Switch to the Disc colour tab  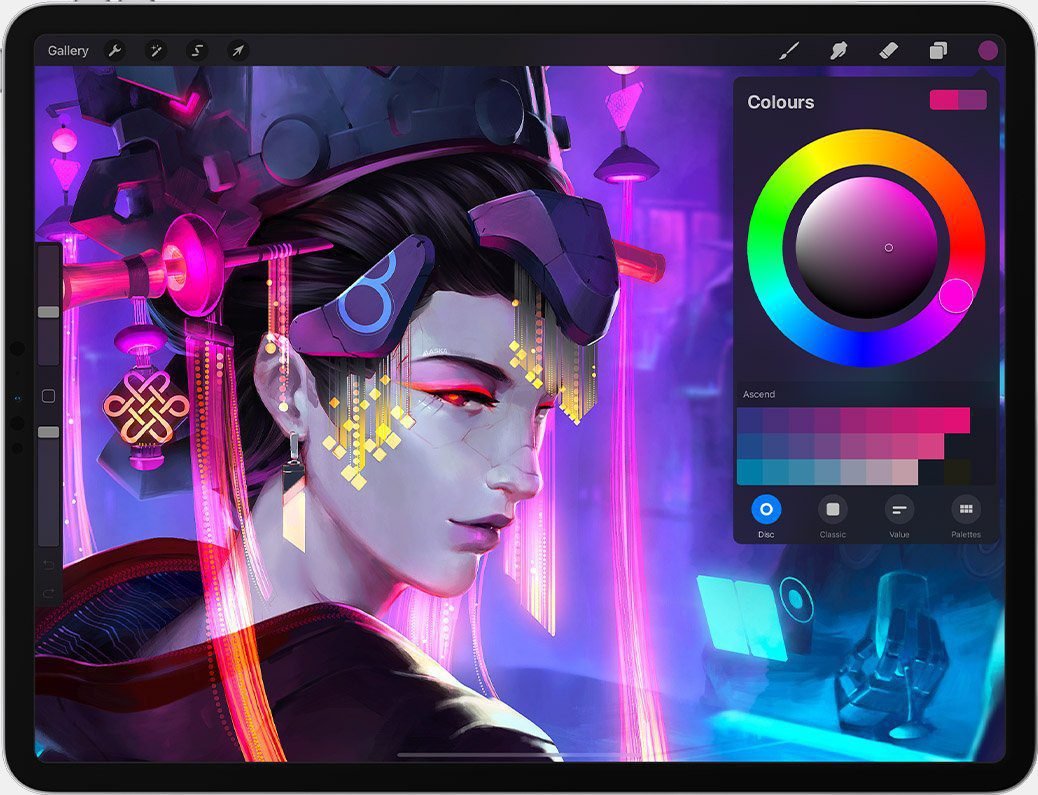tap(766, 510)
